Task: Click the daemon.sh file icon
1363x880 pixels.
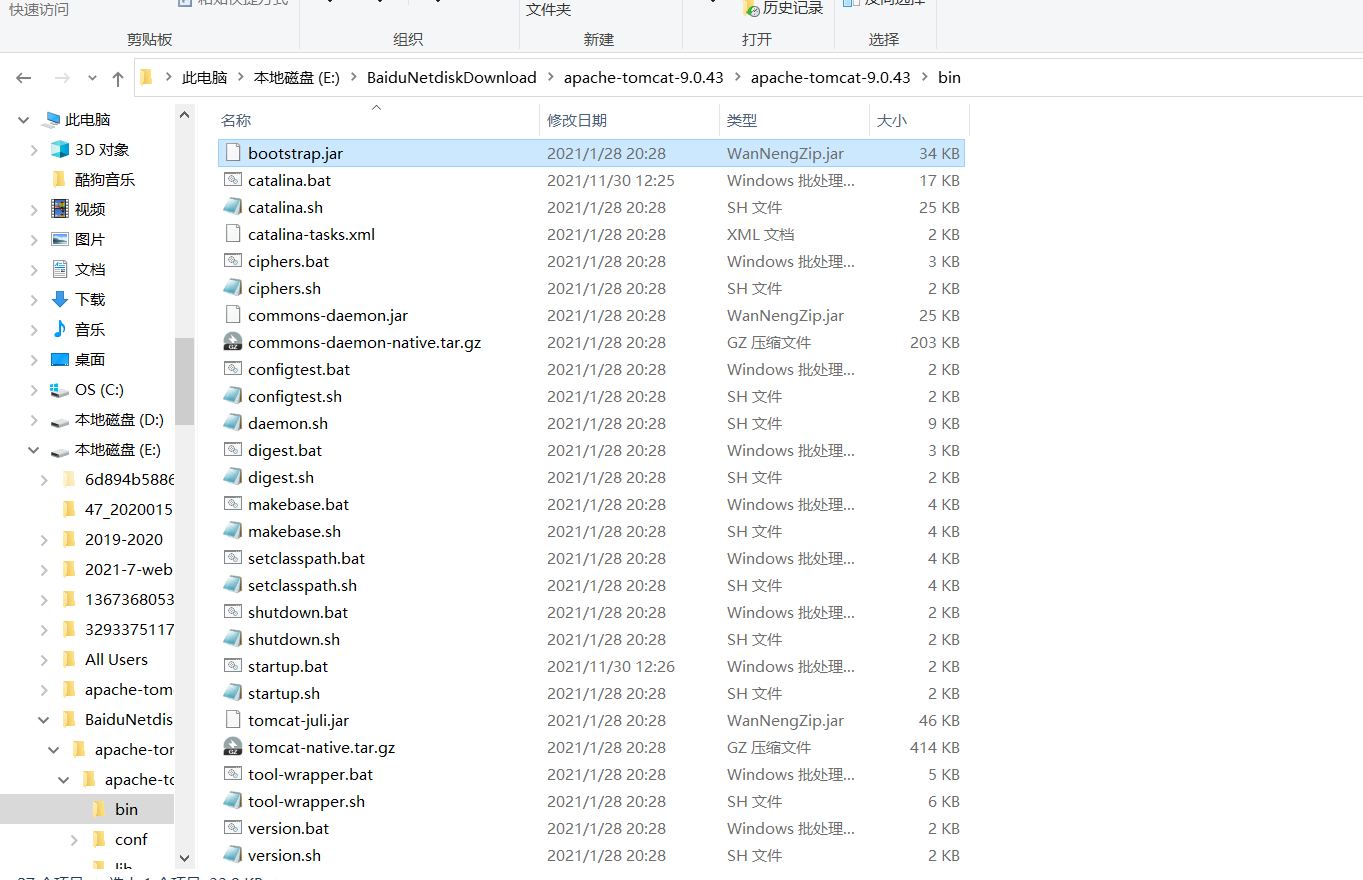Action: pos(232,423)
